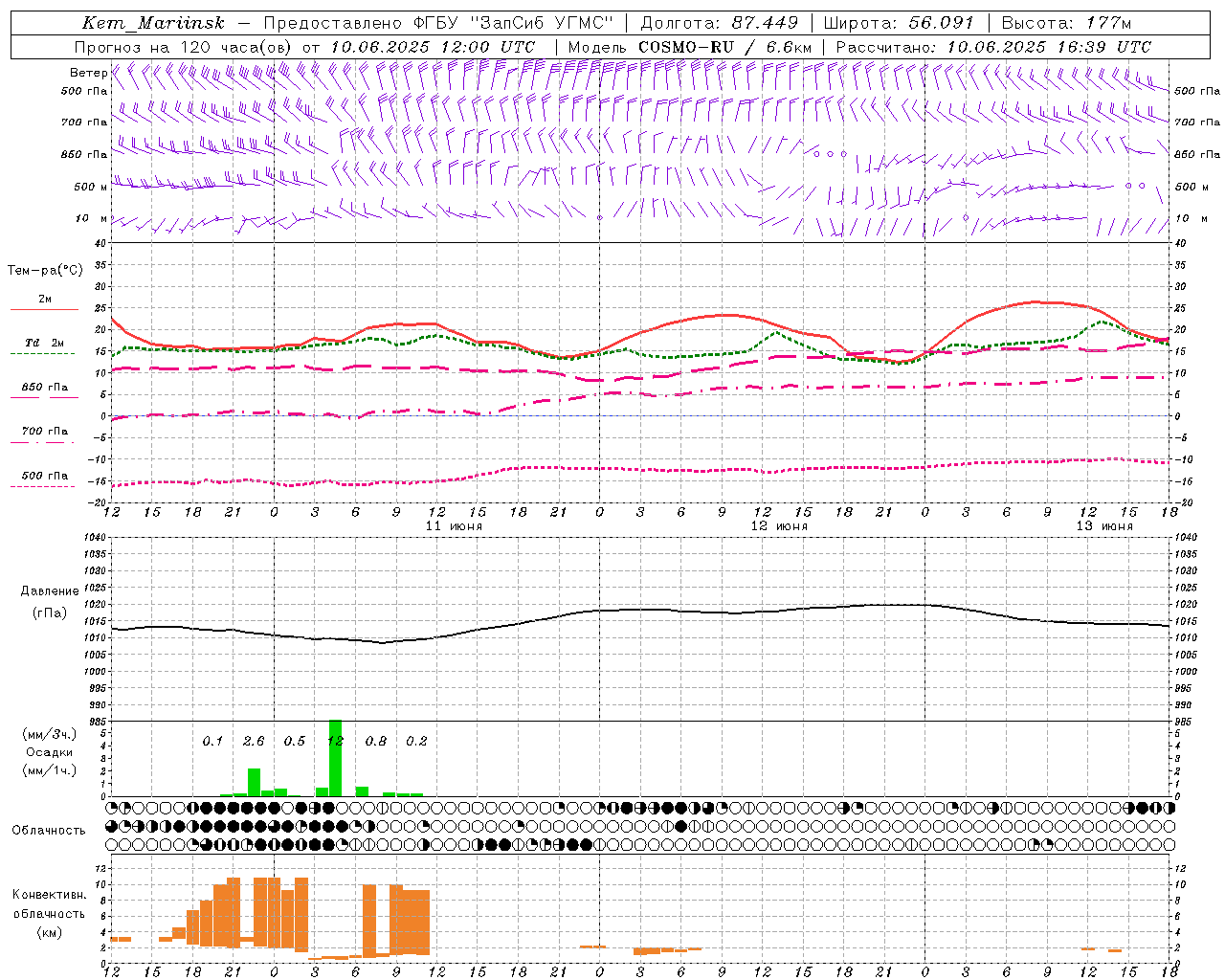
Task: Click the 3-hour precipitation value 0.8
Action: tap(375, 741)
